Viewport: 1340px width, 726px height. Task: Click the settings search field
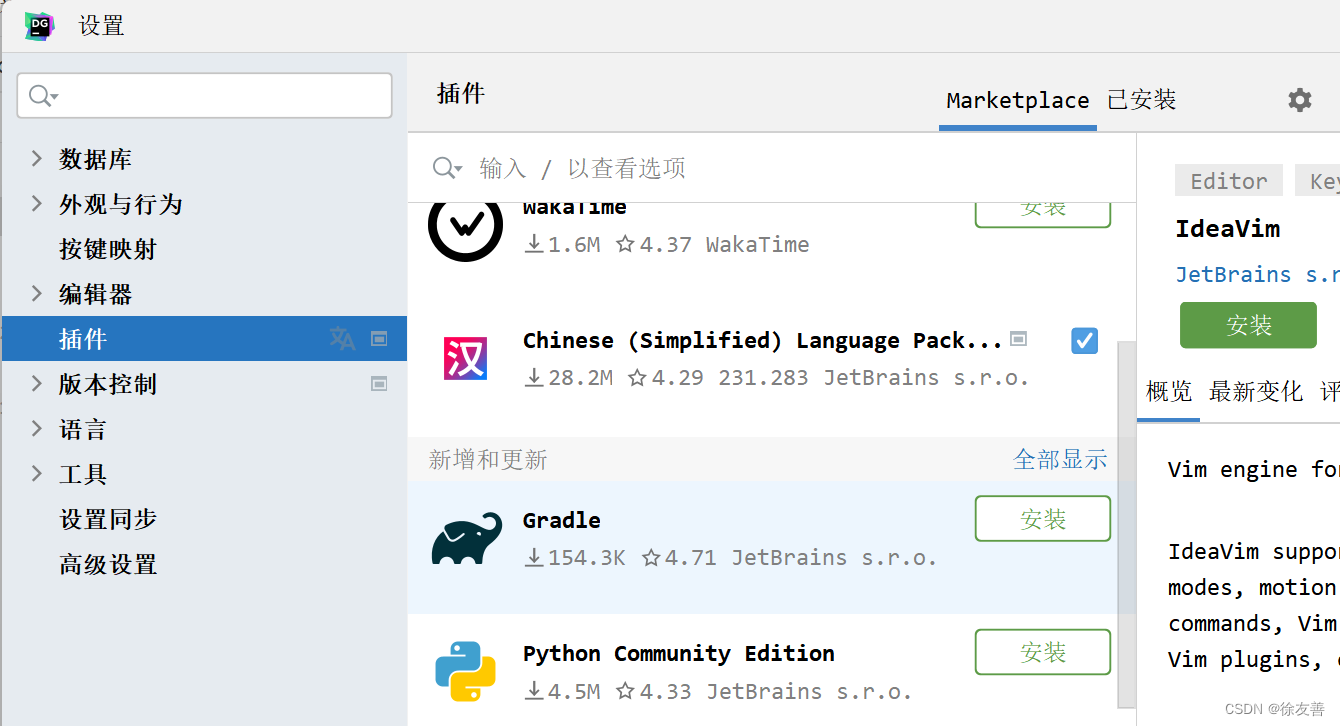(x=204, y=96)
